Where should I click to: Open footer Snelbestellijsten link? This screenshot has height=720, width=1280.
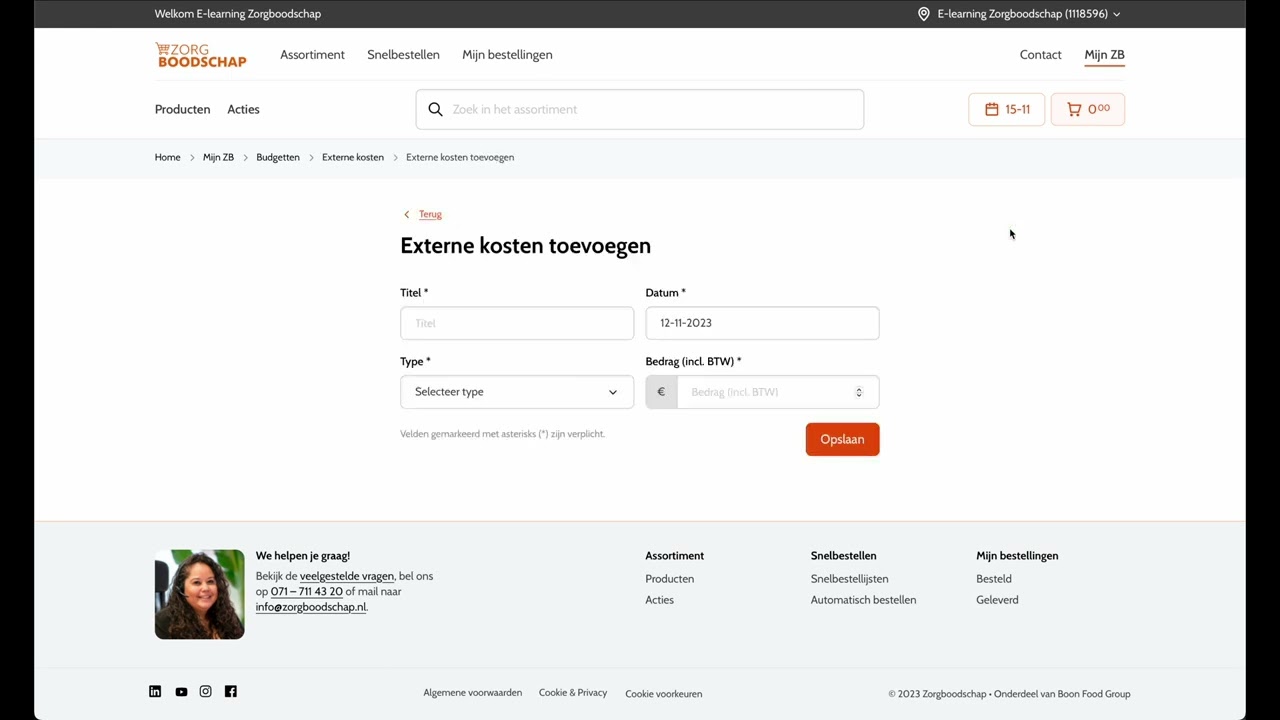tap(849, 578)
